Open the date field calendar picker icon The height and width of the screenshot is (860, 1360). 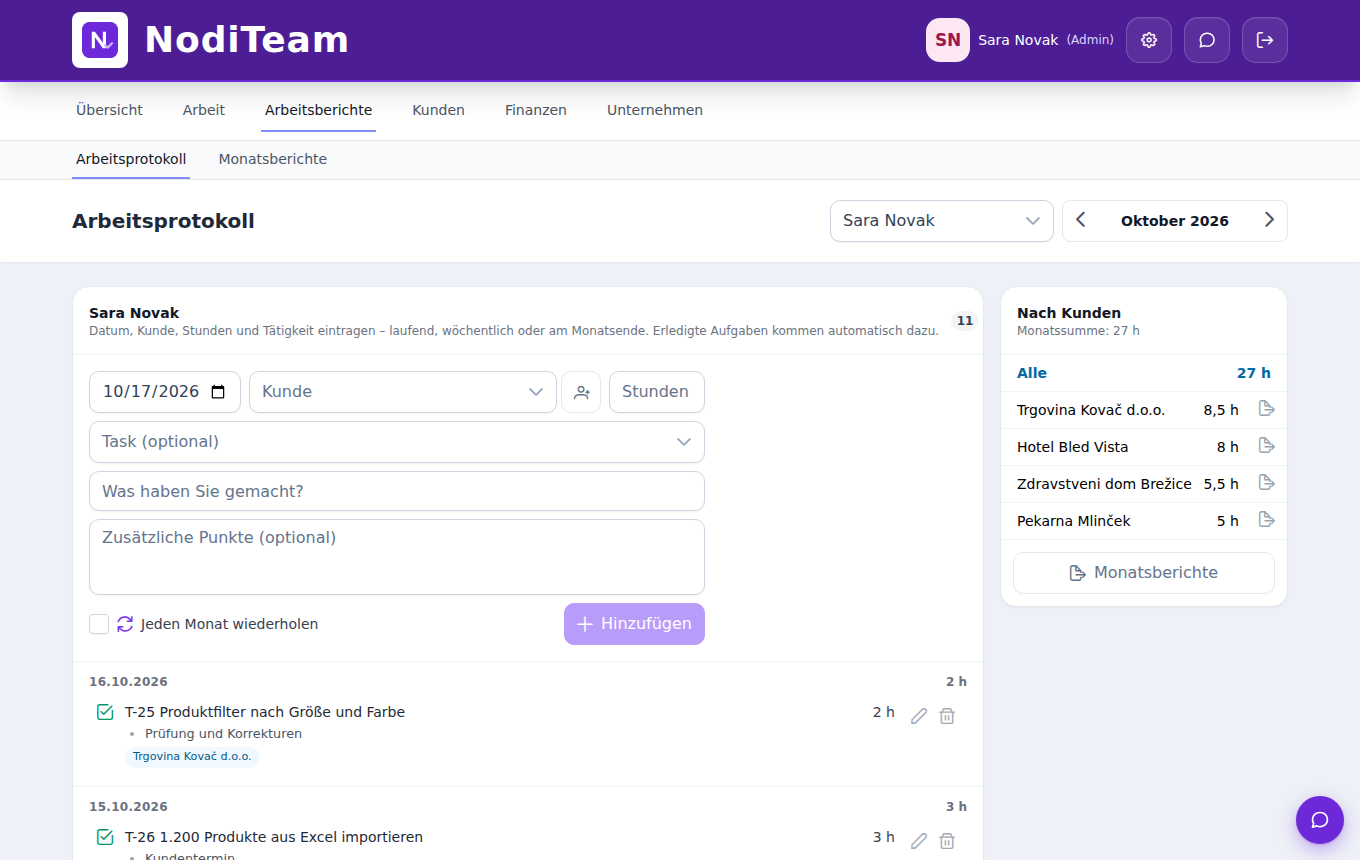(x=218, y=392)
